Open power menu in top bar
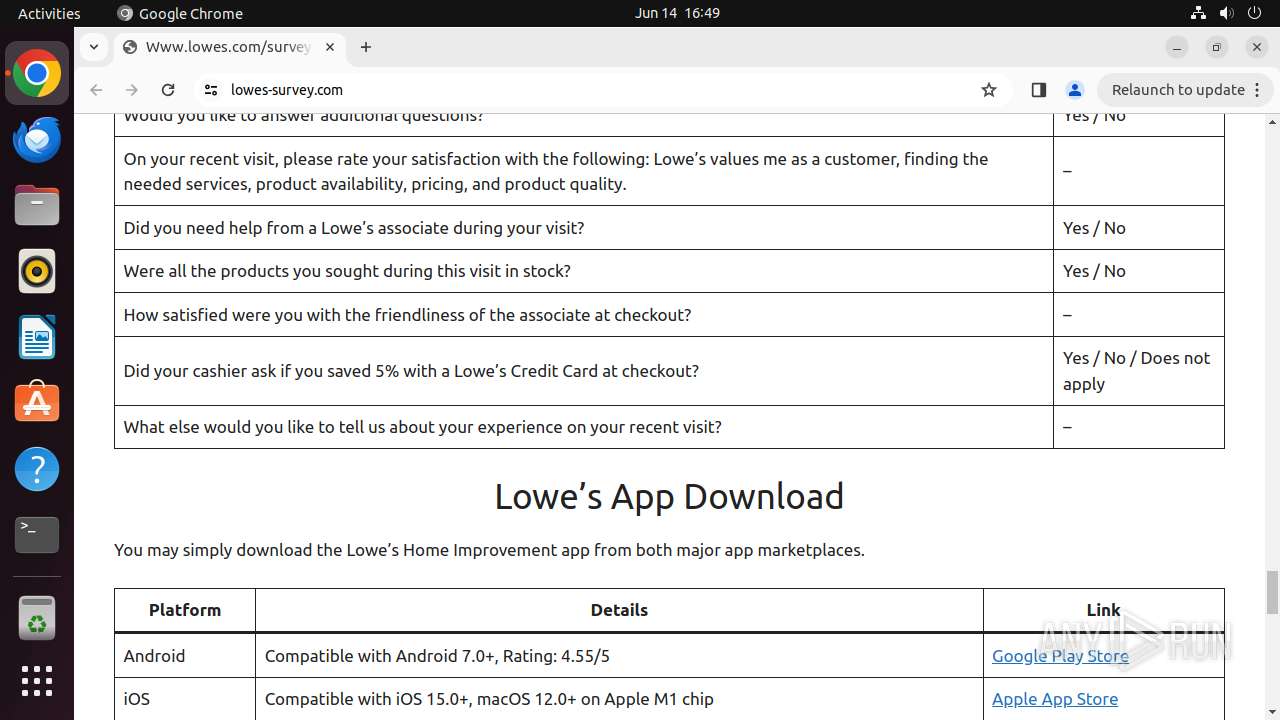Viewport: 1280px width, 720px height. [x=1254, y=13]
